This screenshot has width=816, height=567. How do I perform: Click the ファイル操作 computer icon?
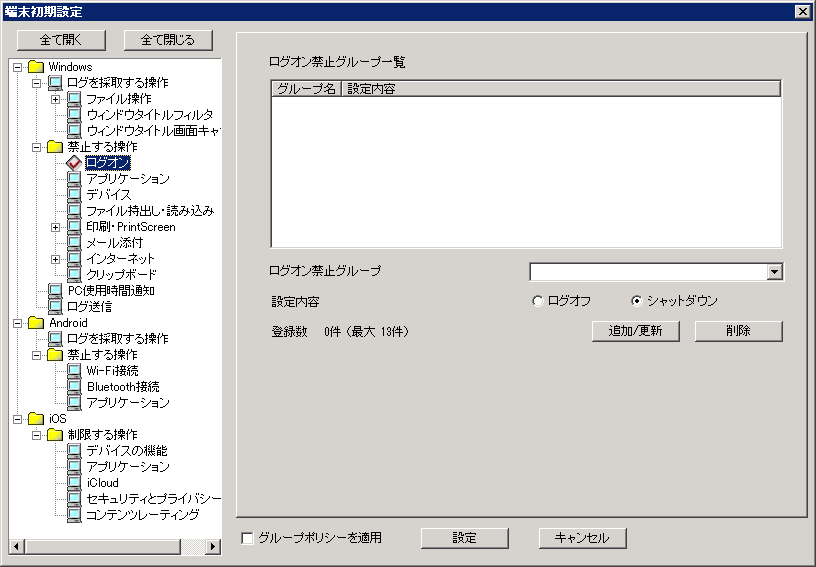74,99
